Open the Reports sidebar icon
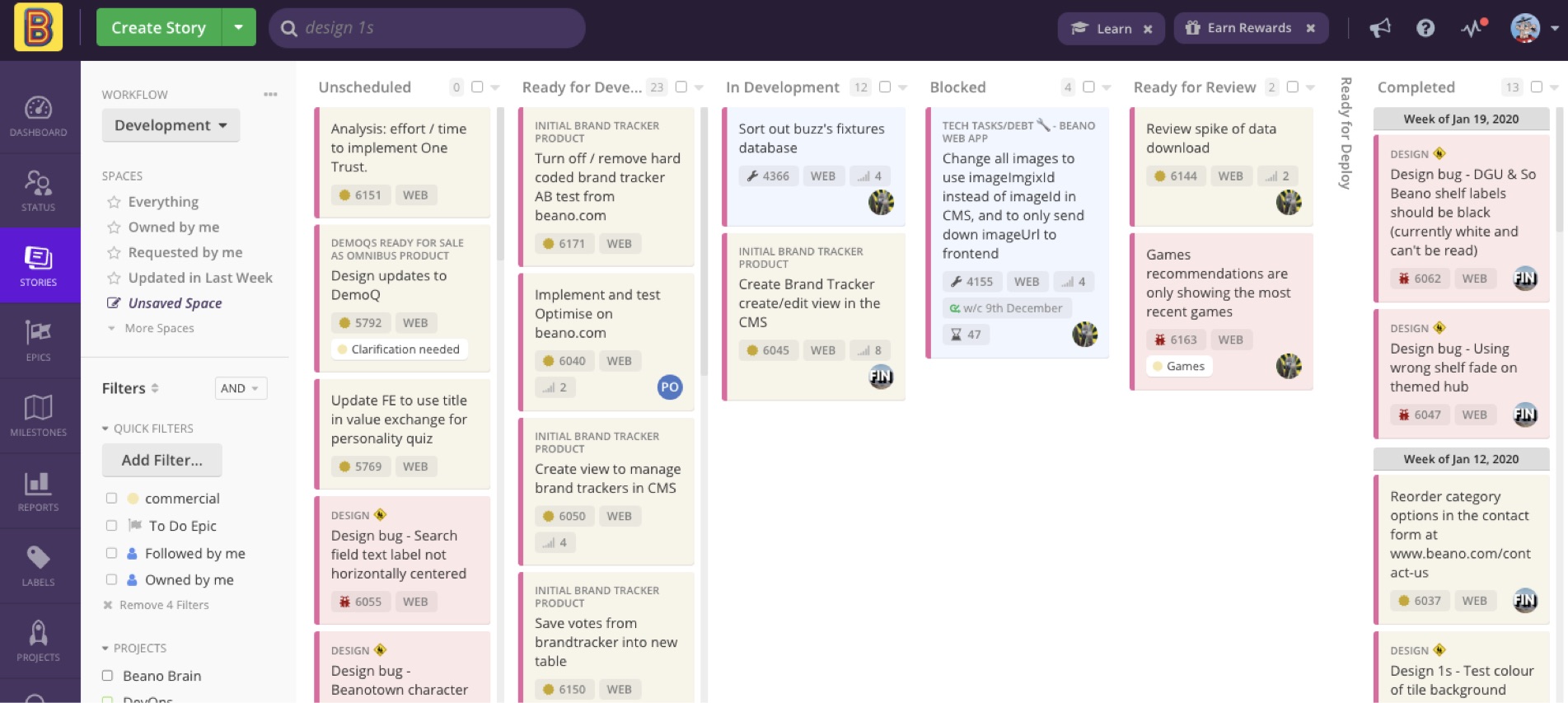 tap(39, 490)
